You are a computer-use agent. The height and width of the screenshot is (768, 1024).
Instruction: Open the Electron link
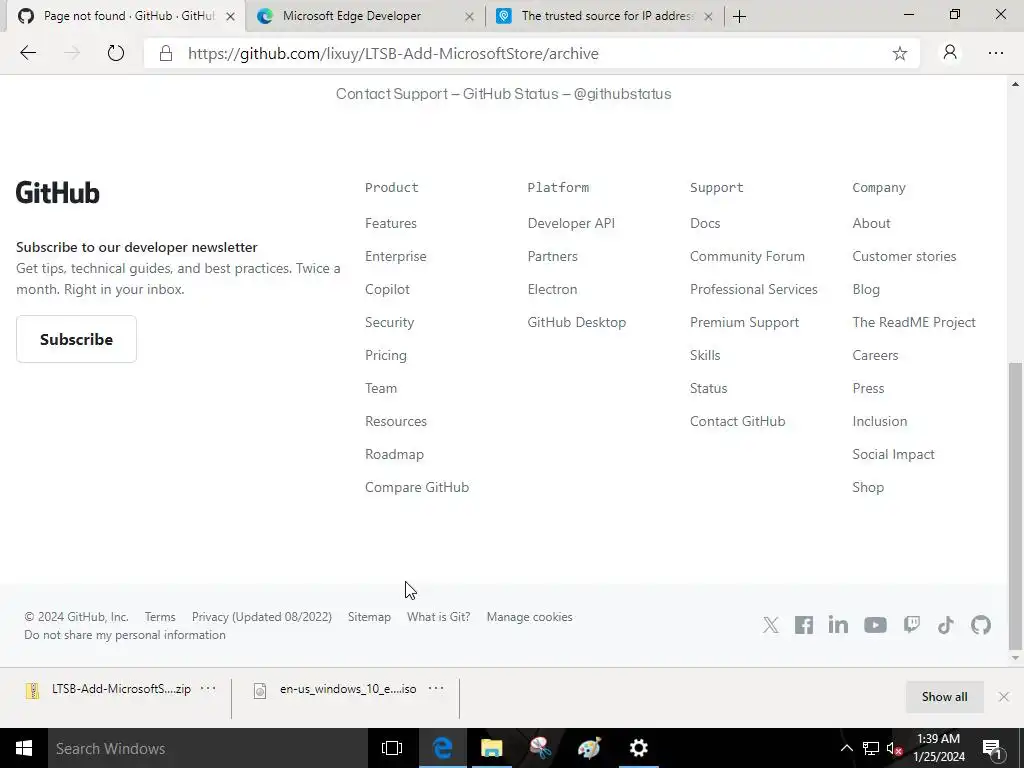pyautogui.click(x=552, y=289)
